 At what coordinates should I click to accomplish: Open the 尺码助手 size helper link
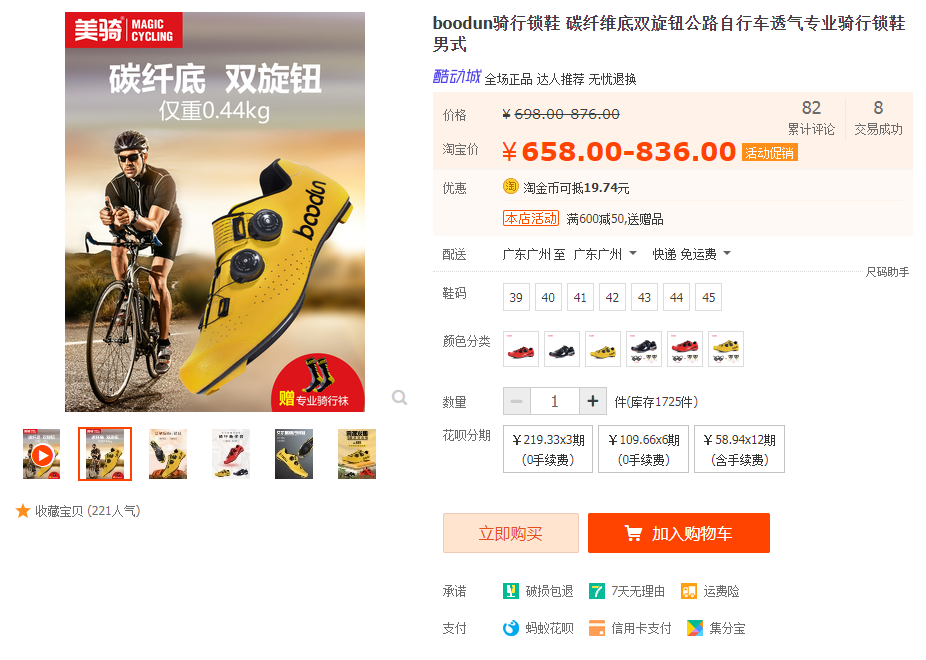pyautogui.click(x=887, y=272)
